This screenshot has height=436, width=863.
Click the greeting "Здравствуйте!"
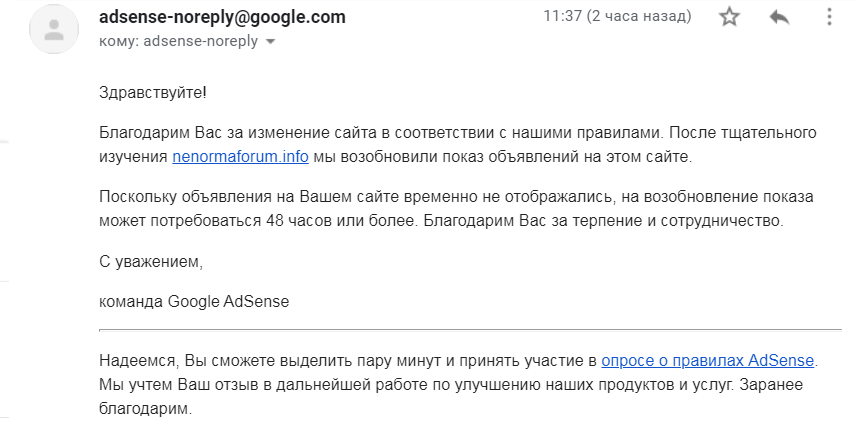click(153, 93)
